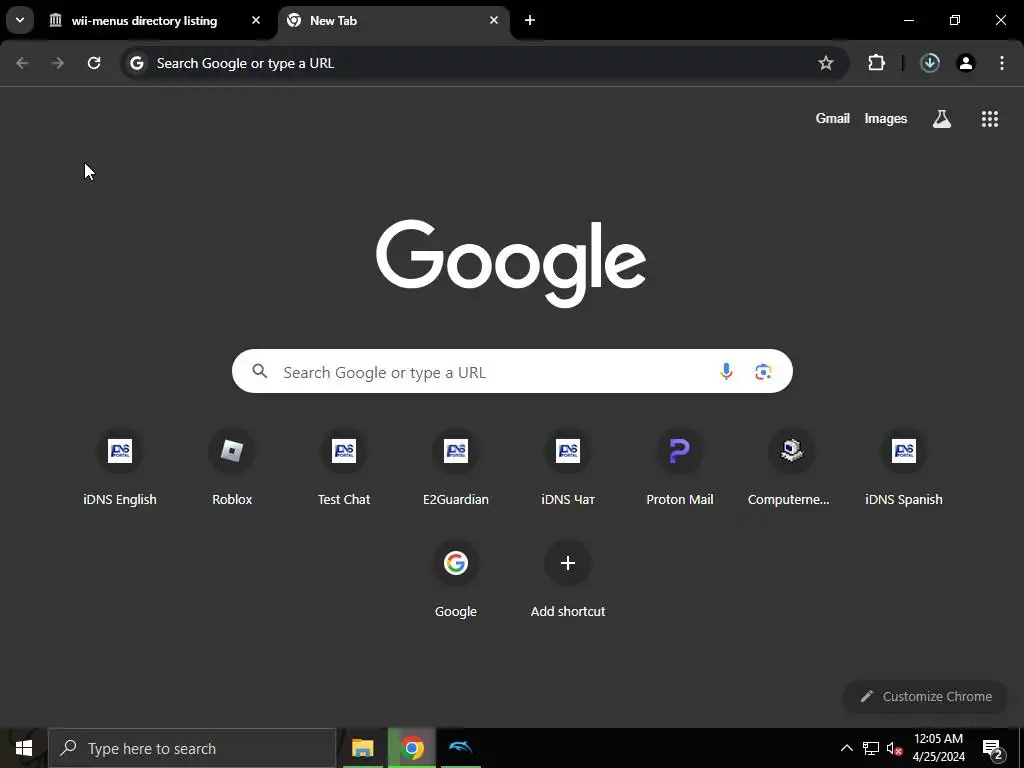Viewport: 1024px width, 768px height.
Task: Bookmark this tab with the star icon
Action: point(825,63)
